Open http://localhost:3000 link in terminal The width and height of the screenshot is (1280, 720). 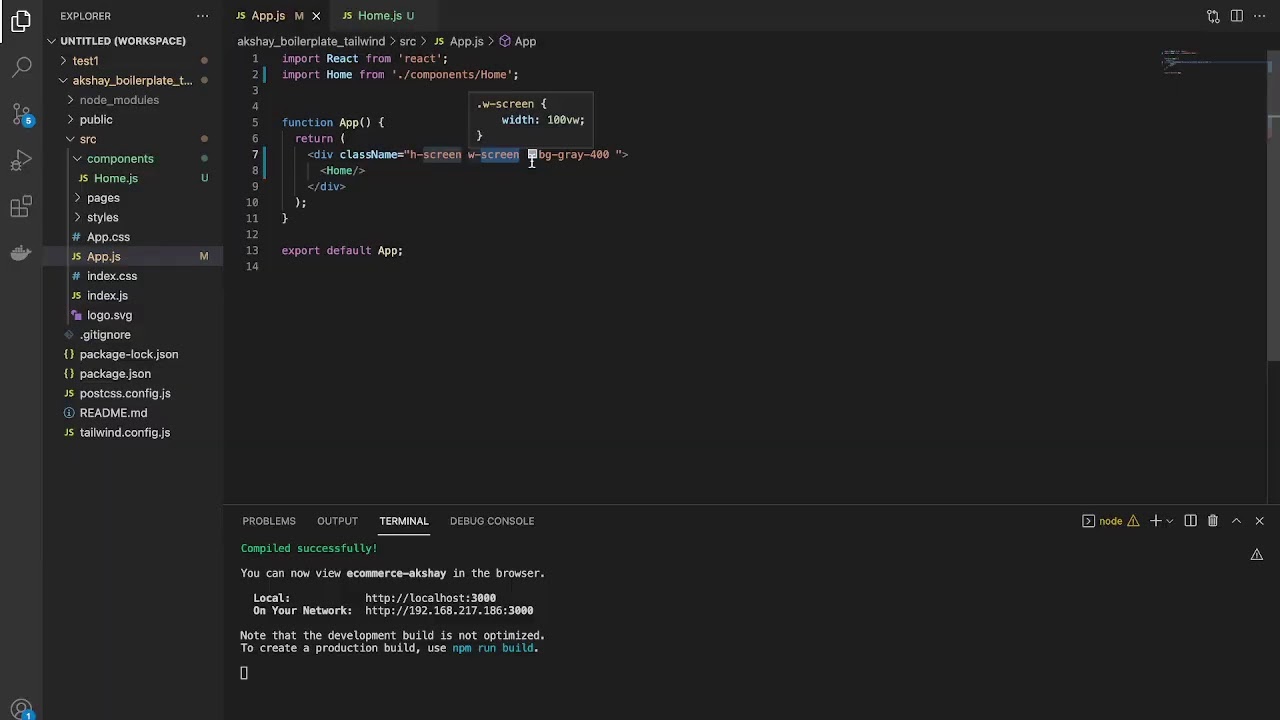point(430,598)
